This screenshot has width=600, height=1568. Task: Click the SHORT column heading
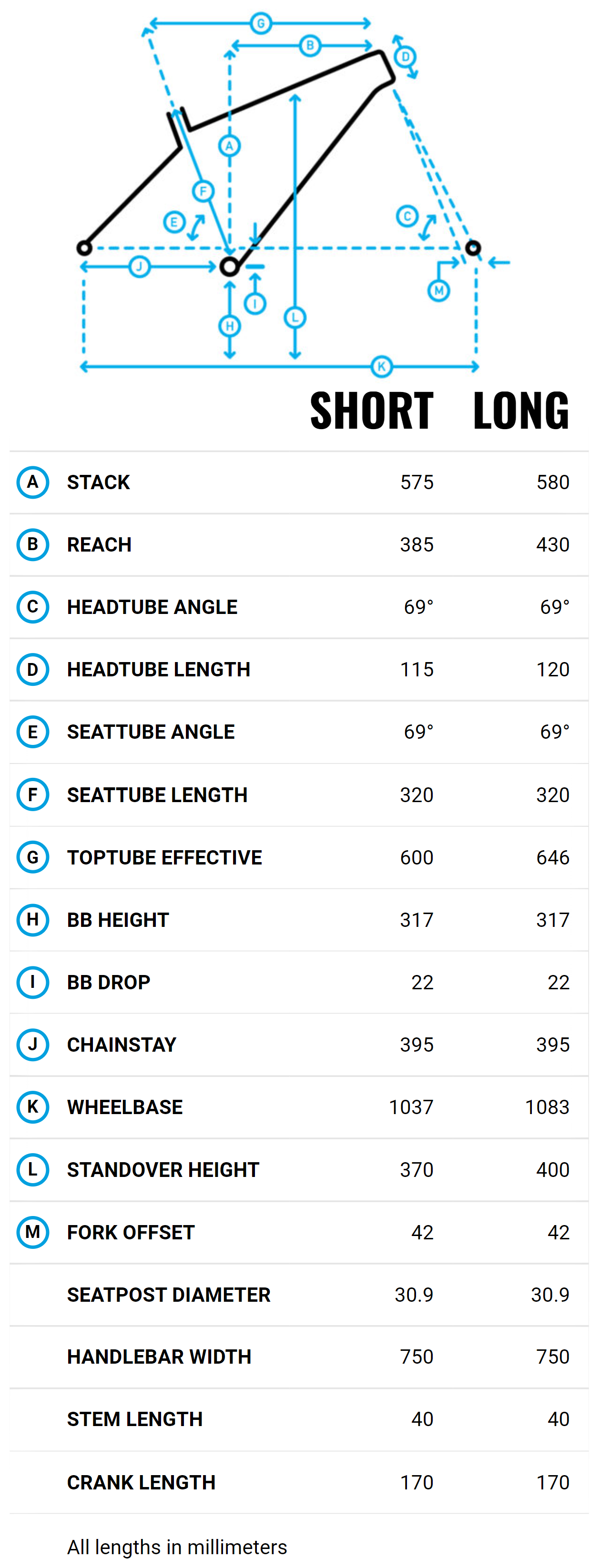pyautogui.click(x=372, y=411)
